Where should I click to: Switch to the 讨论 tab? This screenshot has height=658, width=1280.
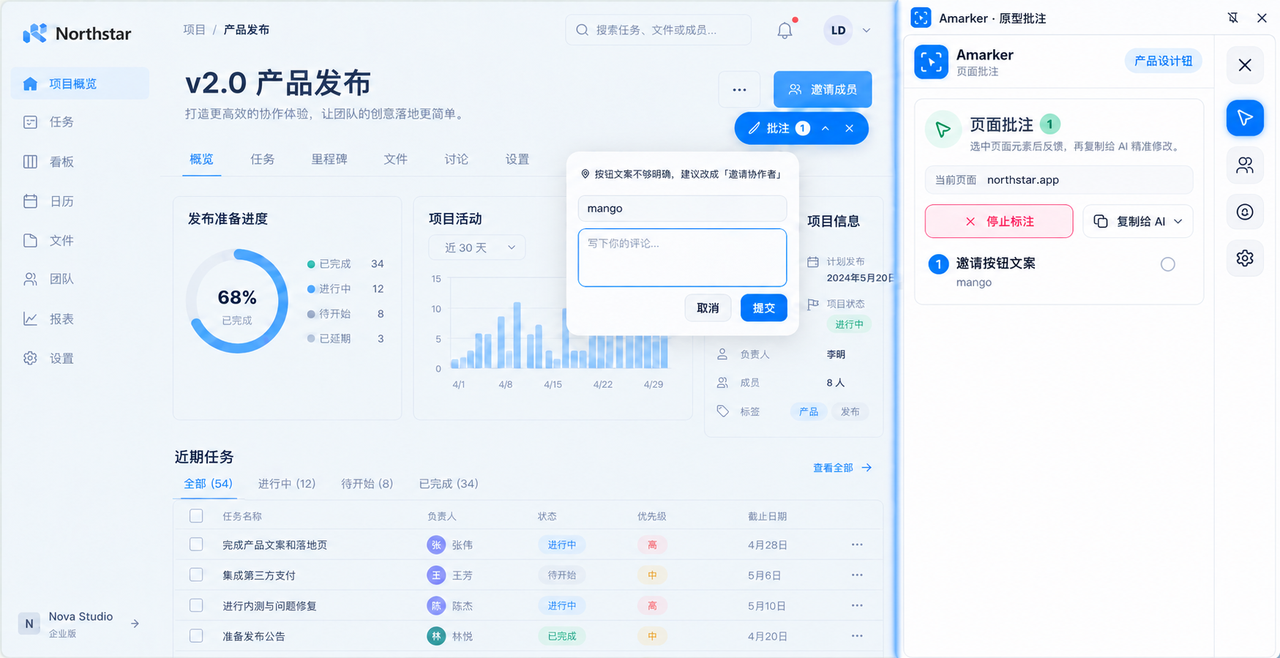click(456, 159)
